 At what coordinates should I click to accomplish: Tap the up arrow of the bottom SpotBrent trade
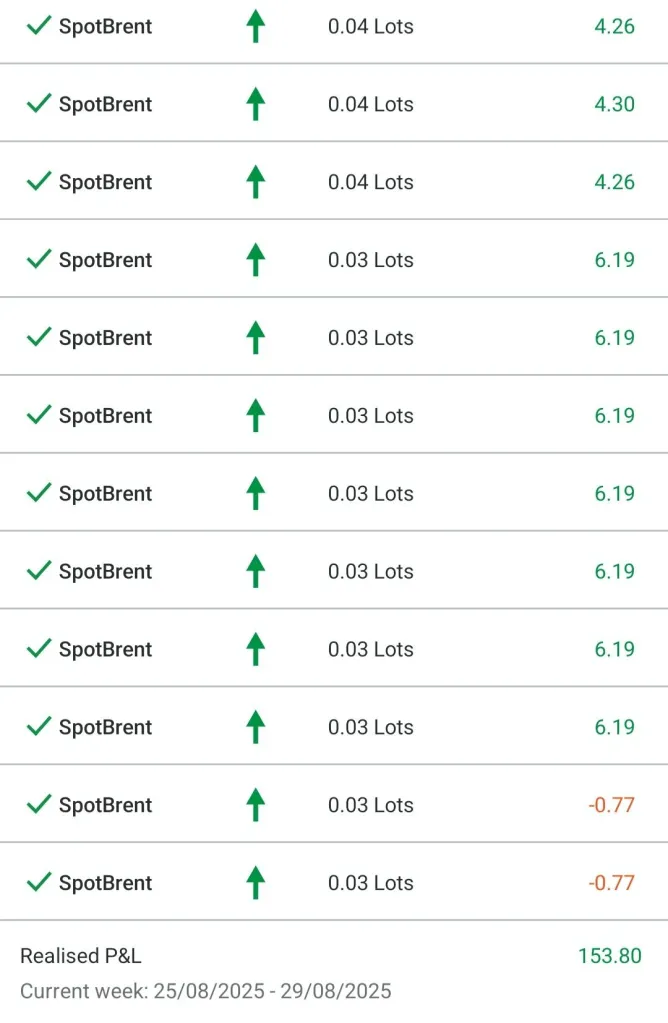pos(255,883)
